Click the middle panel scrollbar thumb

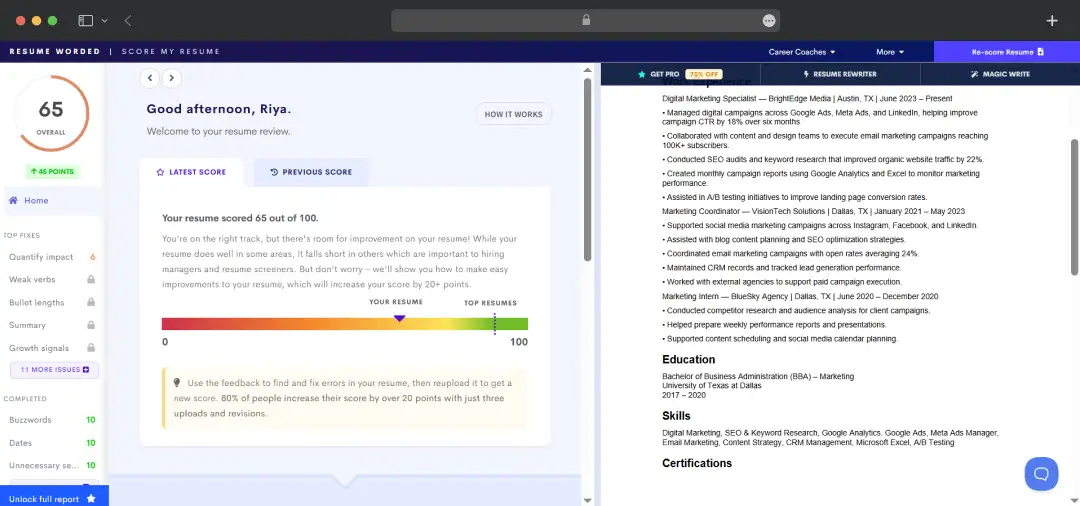coord(588,169)
